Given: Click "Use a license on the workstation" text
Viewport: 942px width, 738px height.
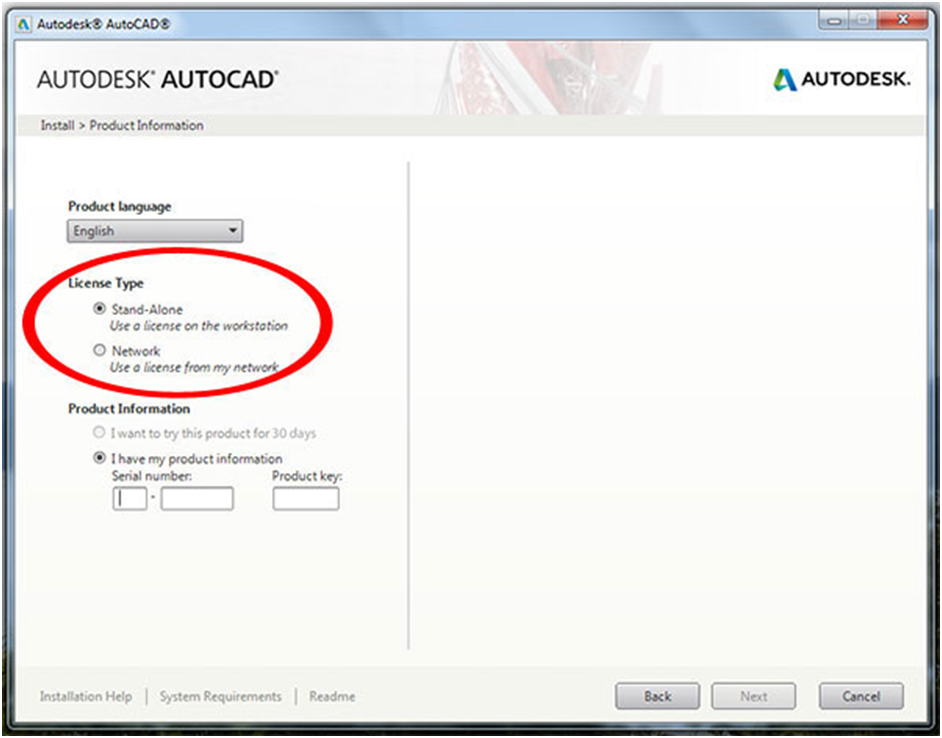Looking at the screenshot, I should pyautogui.click(x=199, y=326).
